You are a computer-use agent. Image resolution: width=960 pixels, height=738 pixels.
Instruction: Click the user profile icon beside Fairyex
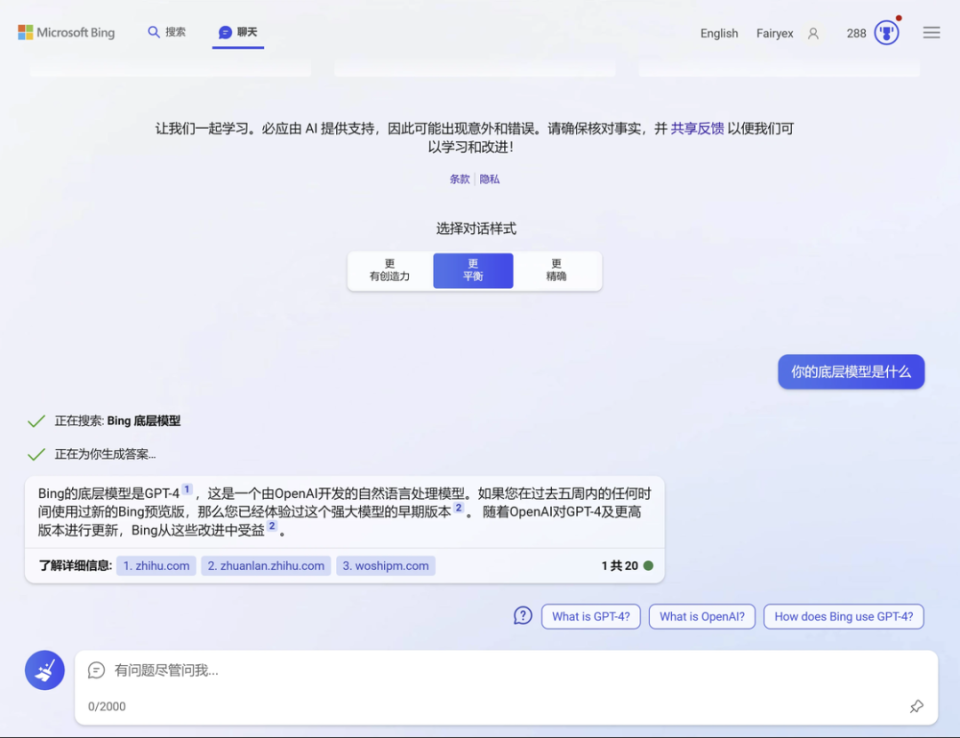(812, 32)
